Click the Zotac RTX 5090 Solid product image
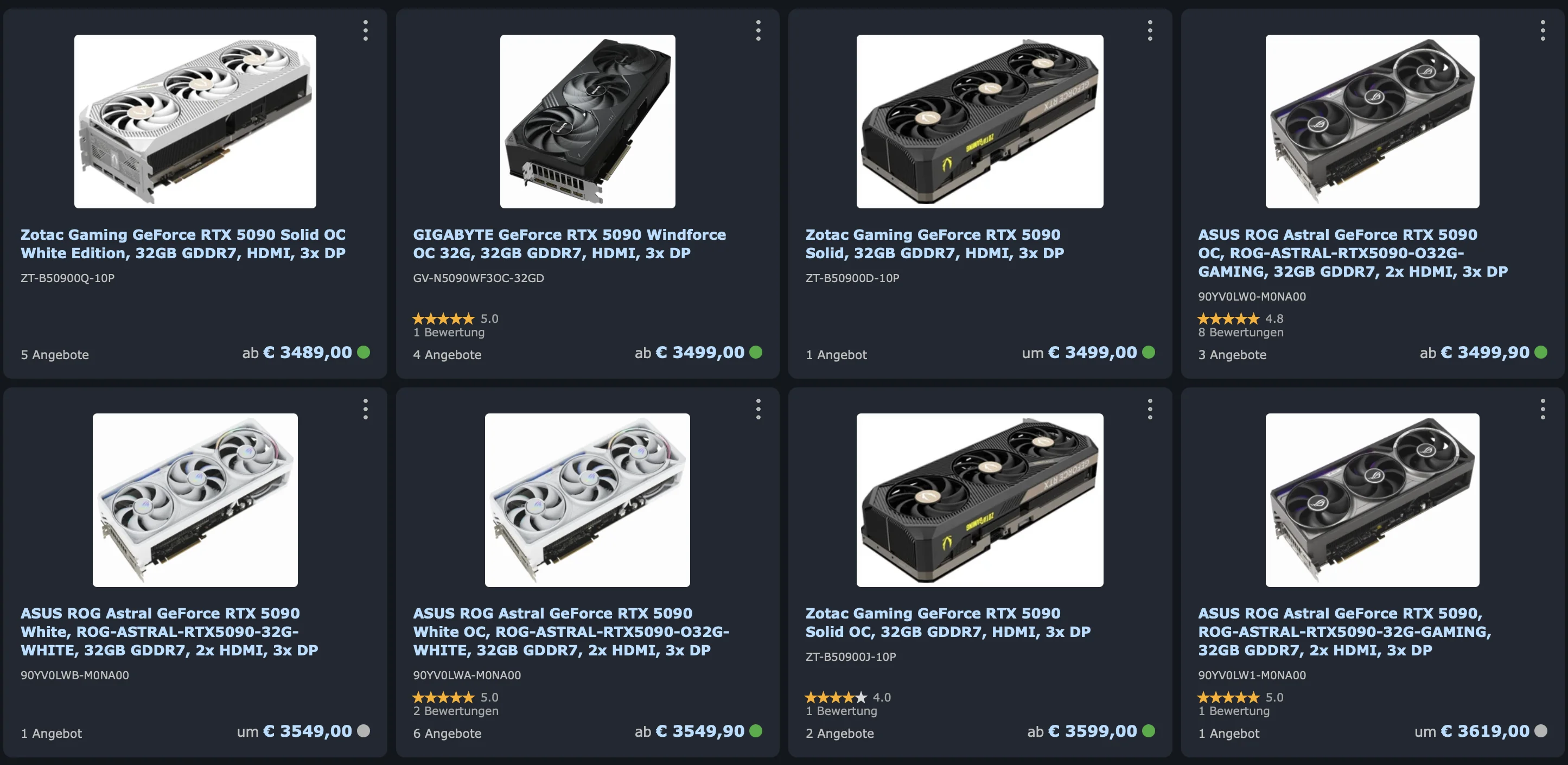The width and height of the screenshot is (1568, 765). 979,121
